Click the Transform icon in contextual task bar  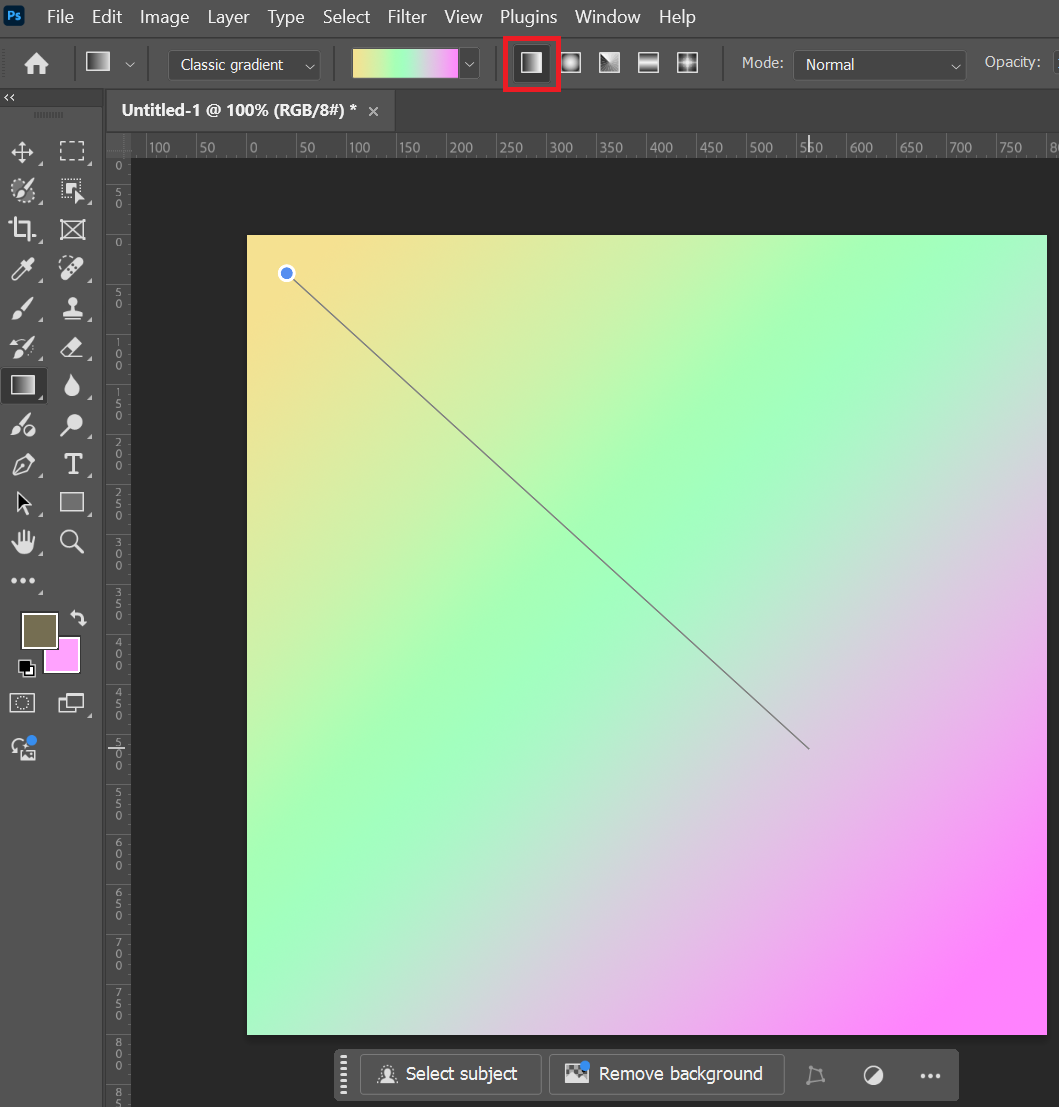[815, 1075]
